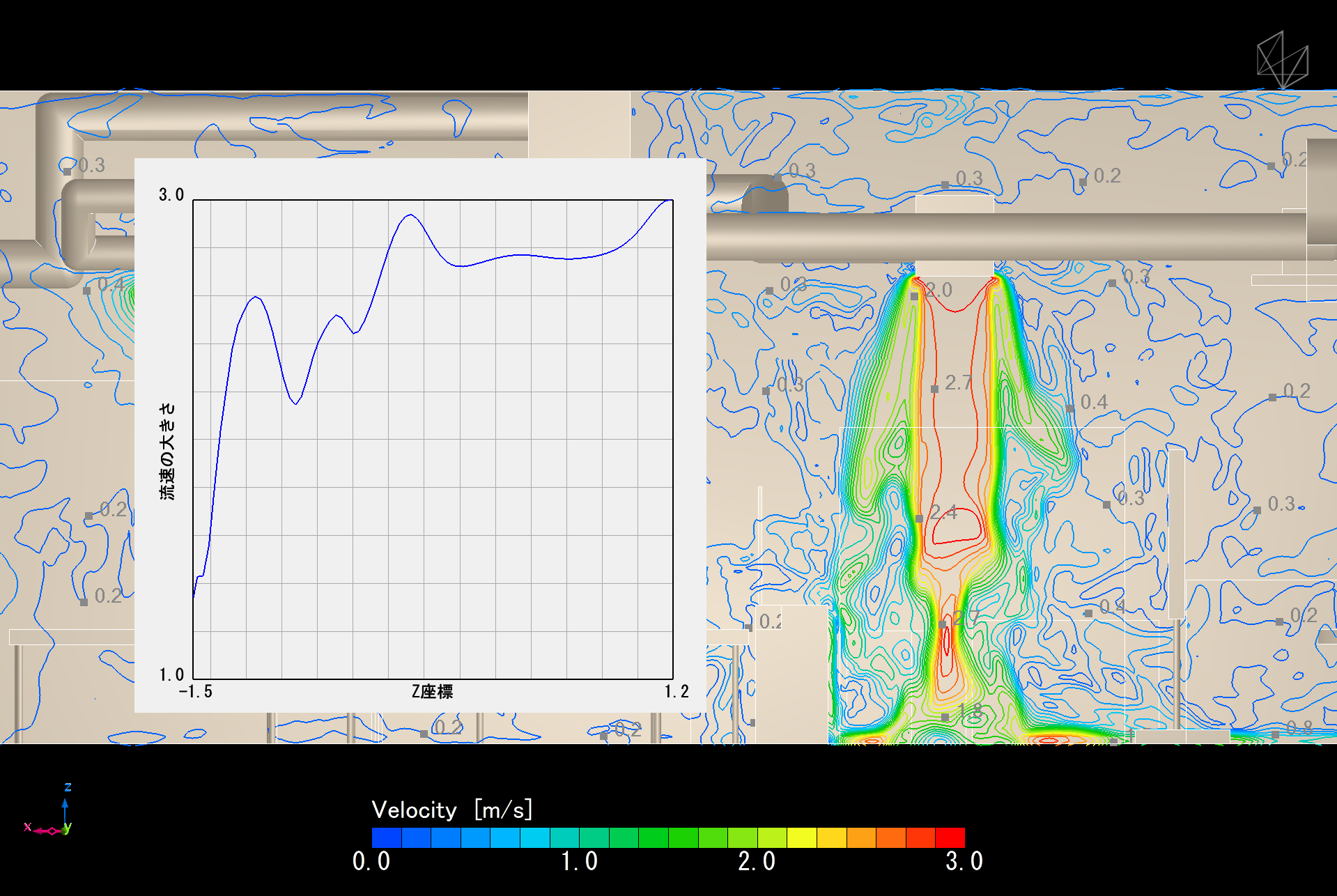The width and height of the screenshot is (1337, 896).
Task: Click the graph's 3.0 maximum axis value
Action: [171, 194]
